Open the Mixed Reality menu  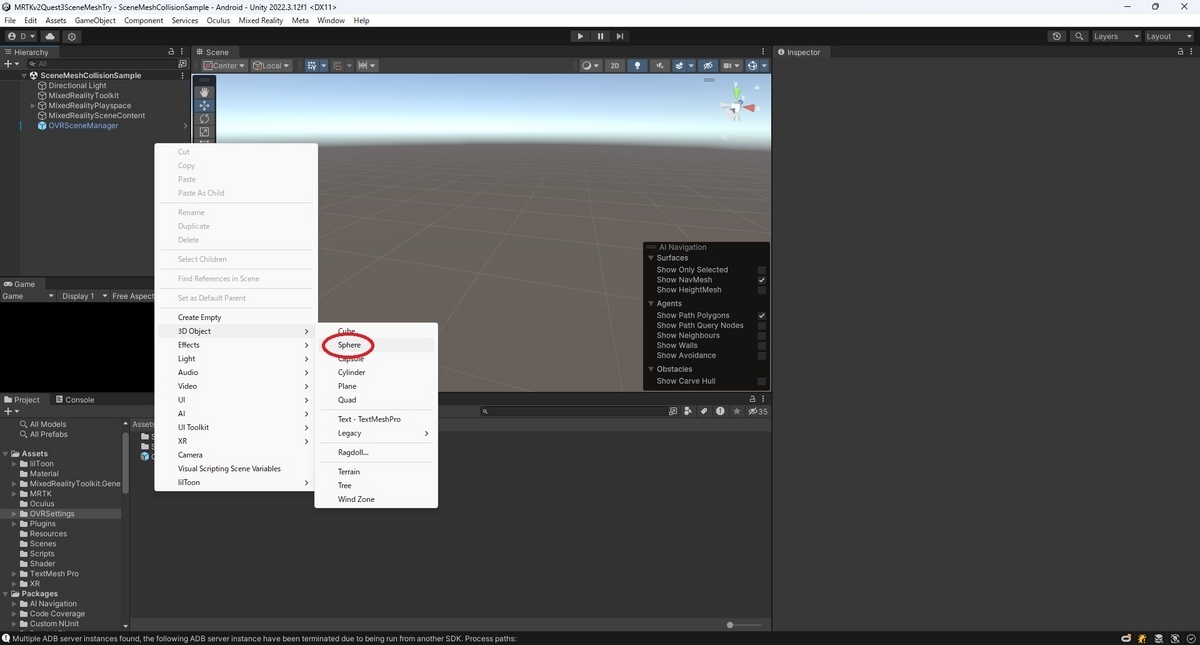click(260, 20)
